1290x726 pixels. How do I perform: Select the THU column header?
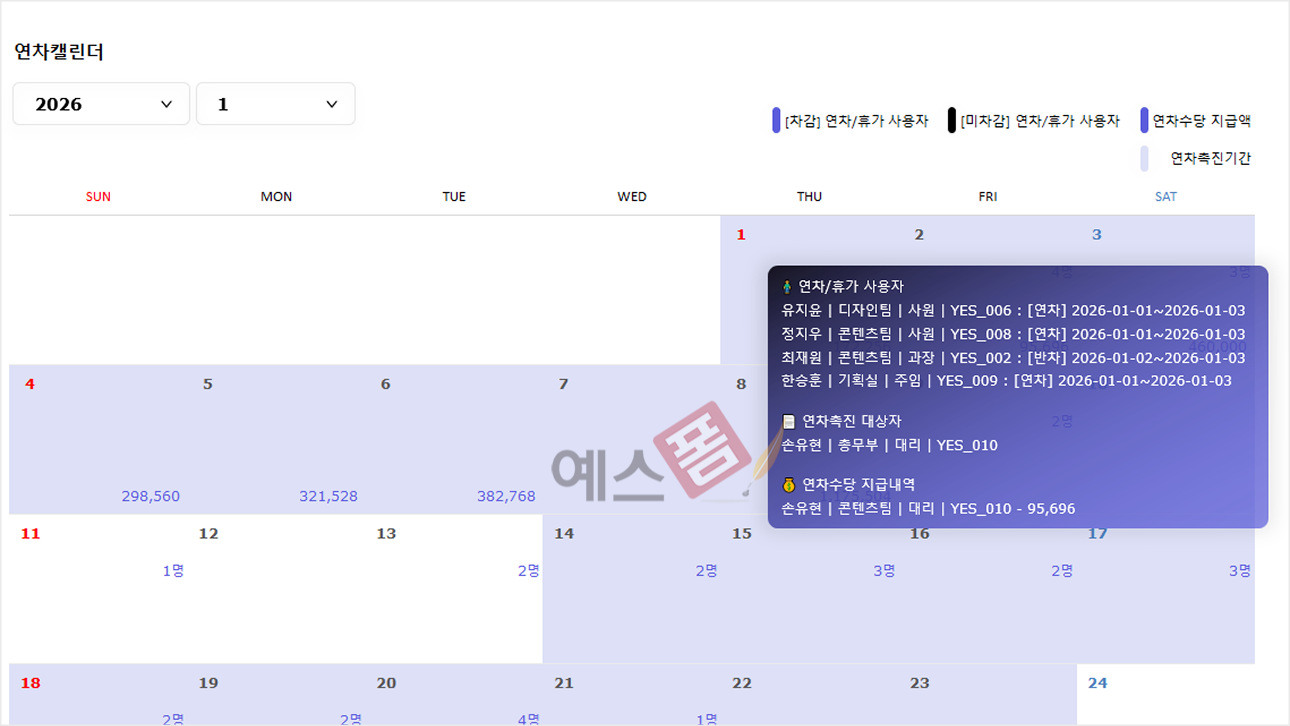[810, 197]
